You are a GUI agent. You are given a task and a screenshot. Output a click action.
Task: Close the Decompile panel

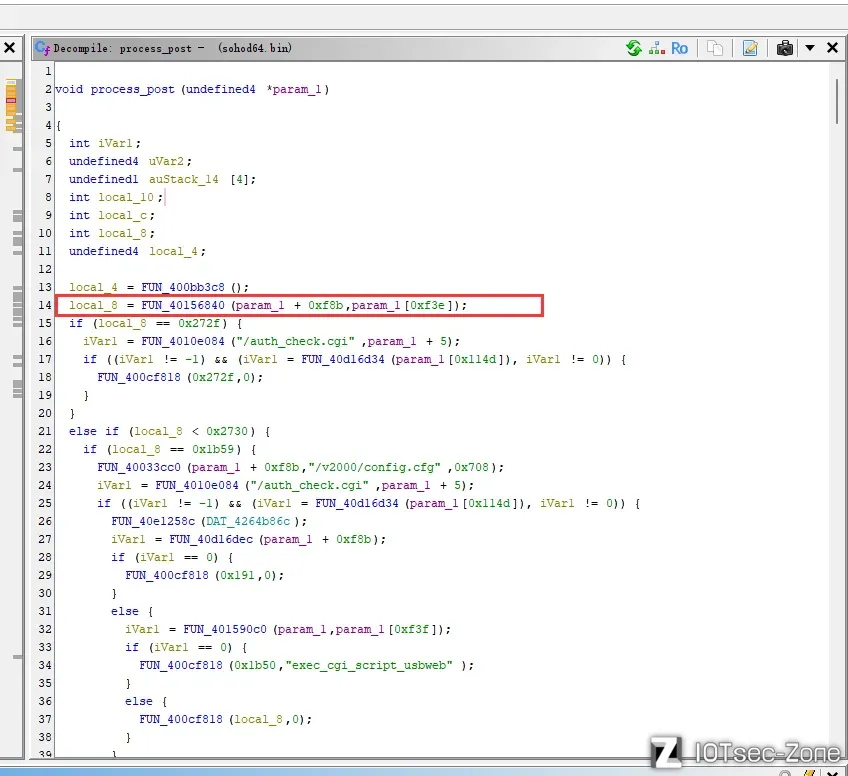click(x=832, y=48)
